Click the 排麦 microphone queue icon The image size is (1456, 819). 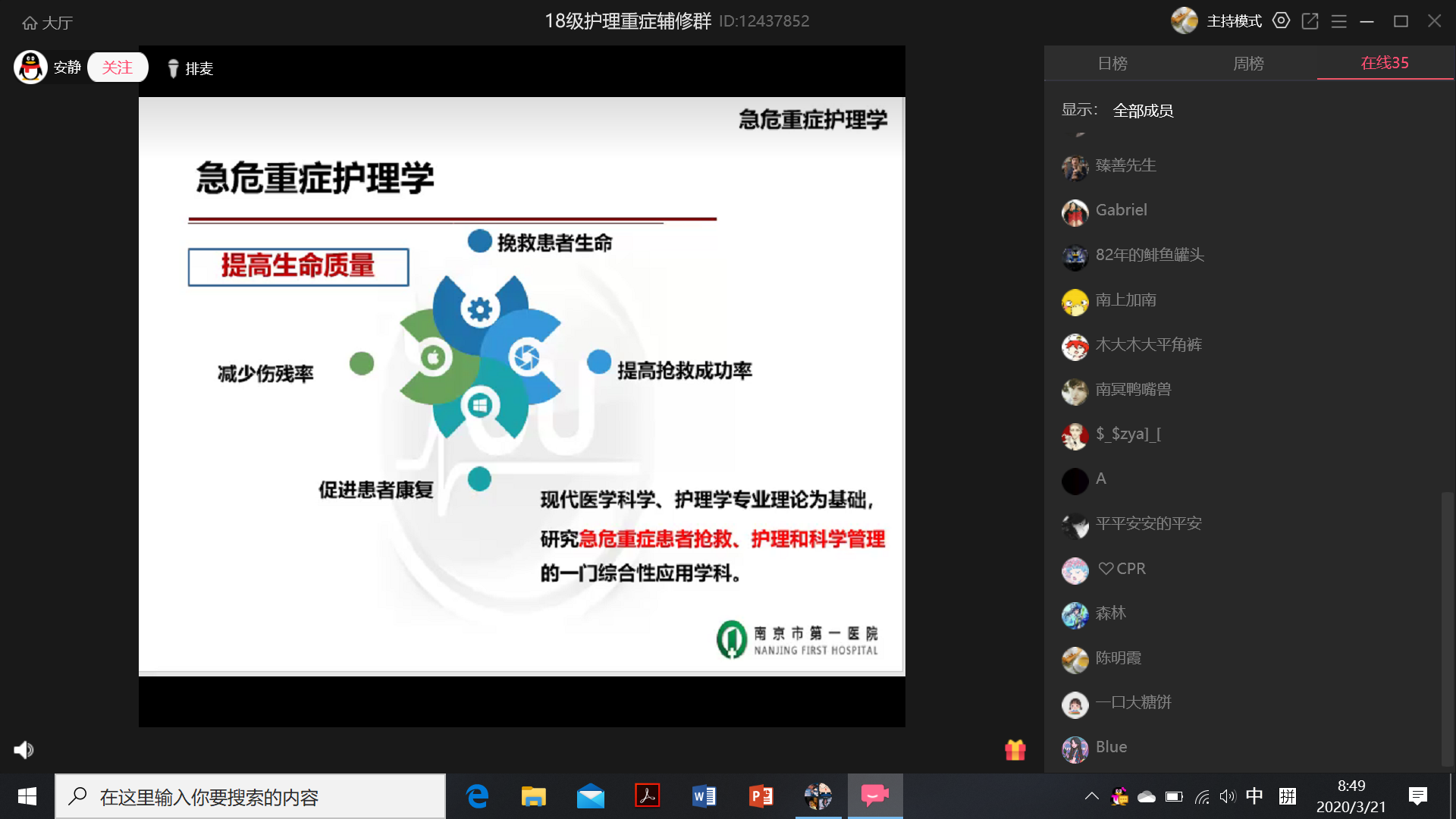tap(173, 68)
